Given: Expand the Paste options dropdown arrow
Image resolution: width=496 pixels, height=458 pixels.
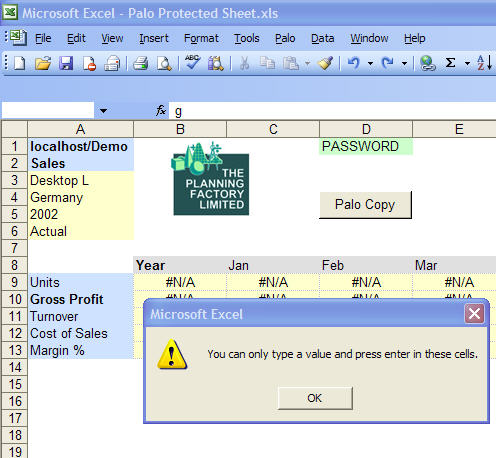Looking at the screenshot, I should [307, 63].
